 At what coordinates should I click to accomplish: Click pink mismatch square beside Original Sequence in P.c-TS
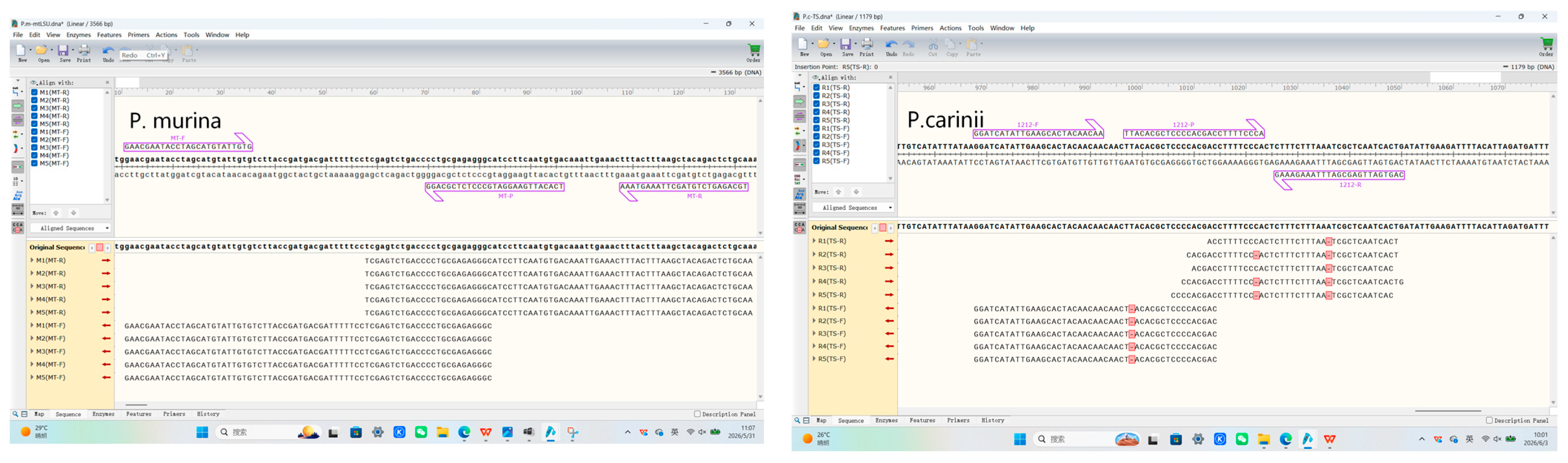point(883,228)
